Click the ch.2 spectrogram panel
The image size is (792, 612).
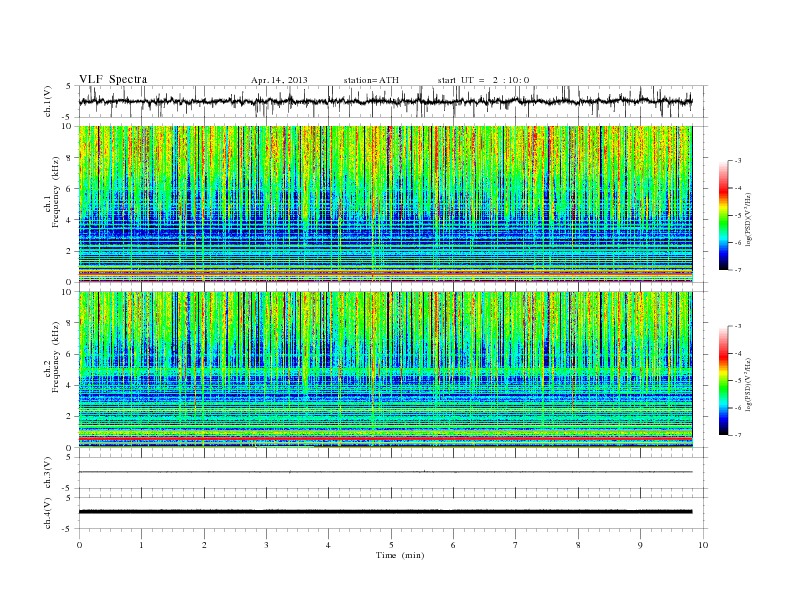(x=385, y=370)
